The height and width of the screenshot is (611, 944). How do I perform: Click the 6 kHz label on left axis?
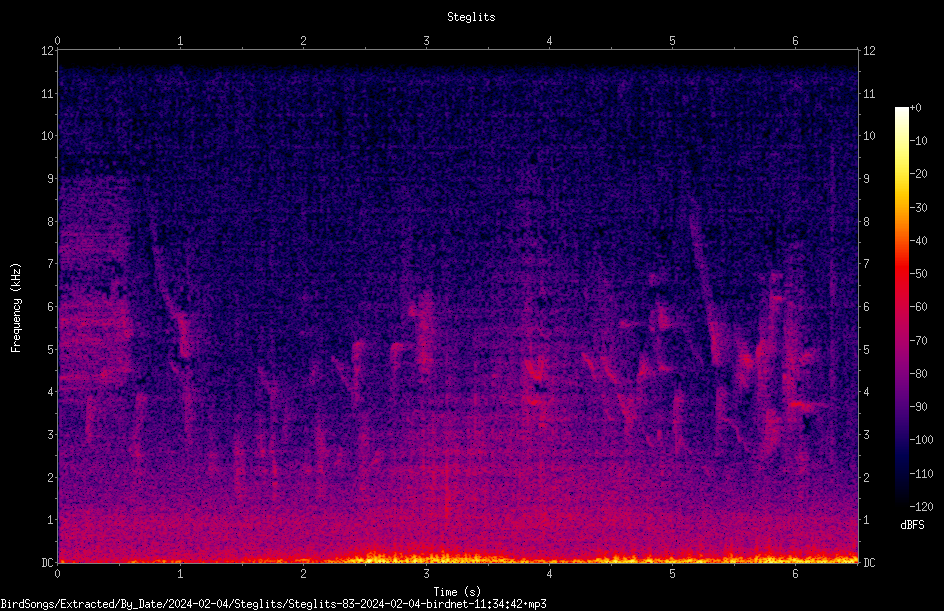click(x=51, y=306)
